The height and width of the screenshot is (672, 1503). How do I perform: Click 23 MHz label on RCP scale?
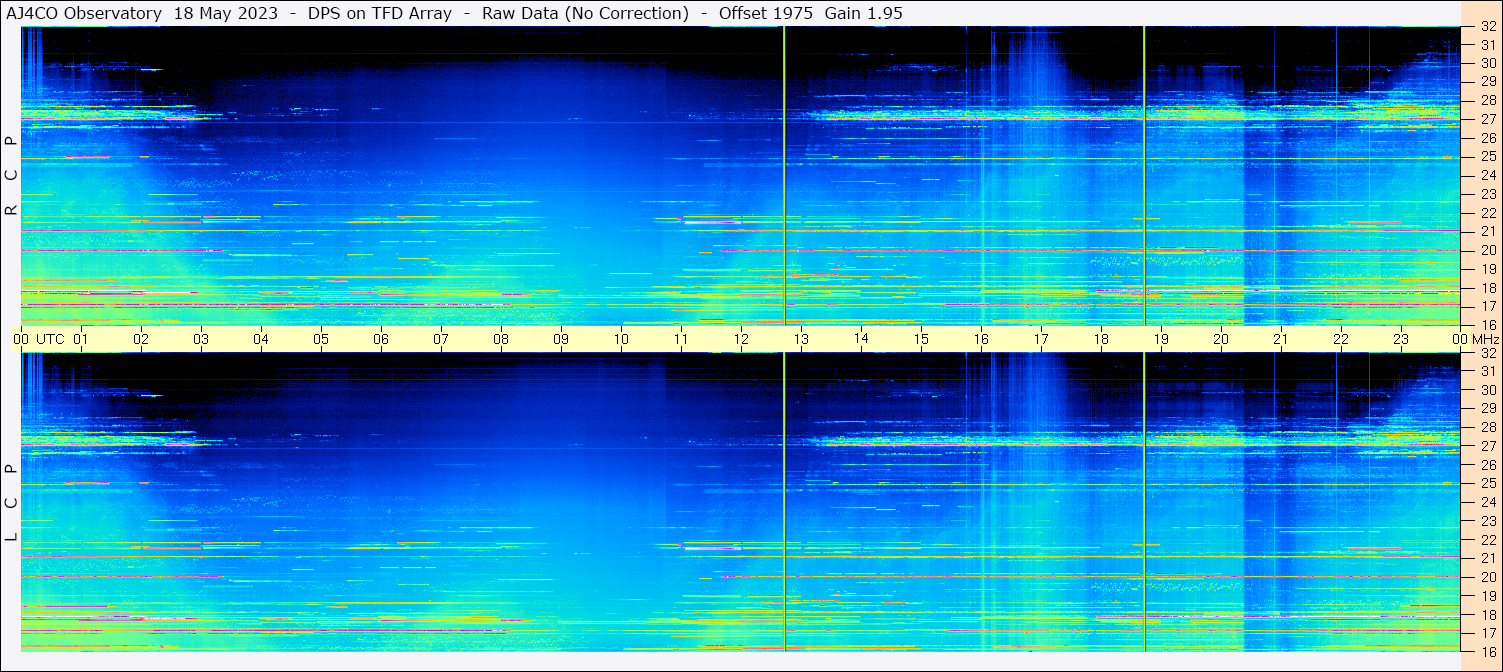1487,194
